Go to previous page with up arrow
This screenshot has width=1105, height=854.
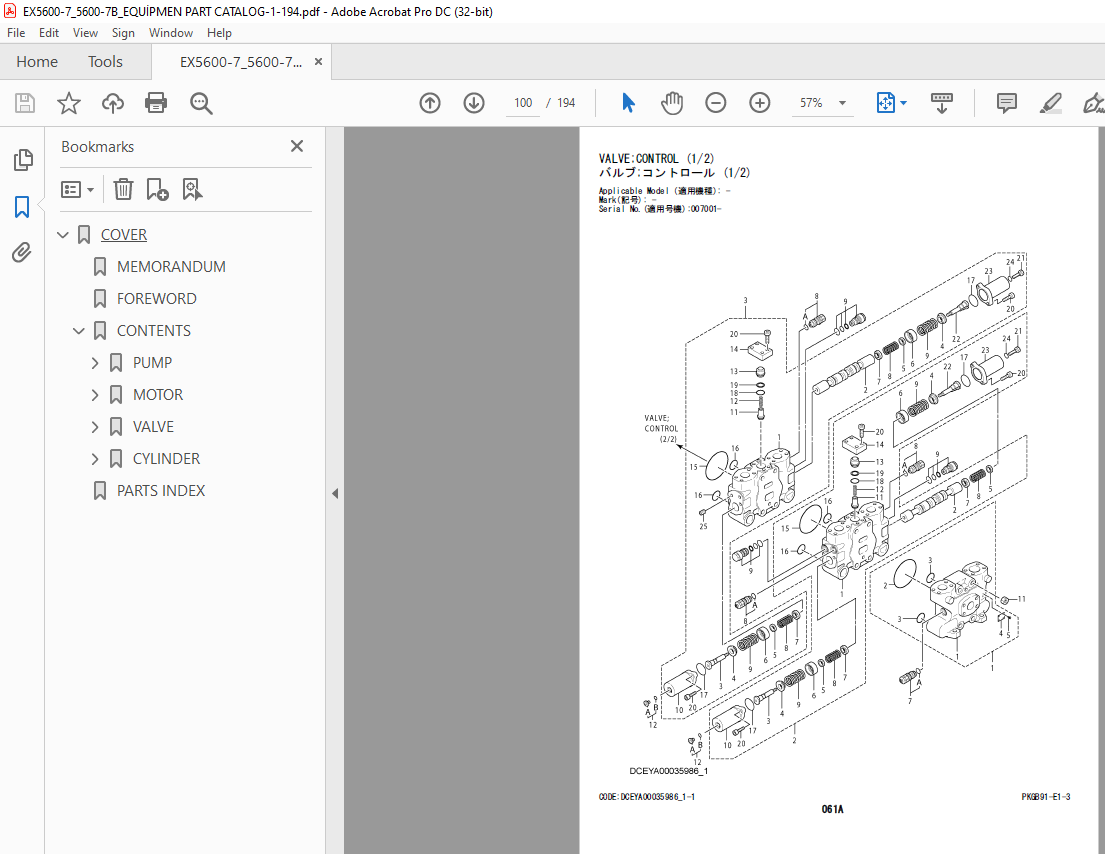pyautogui.click(x=430, y=103)
